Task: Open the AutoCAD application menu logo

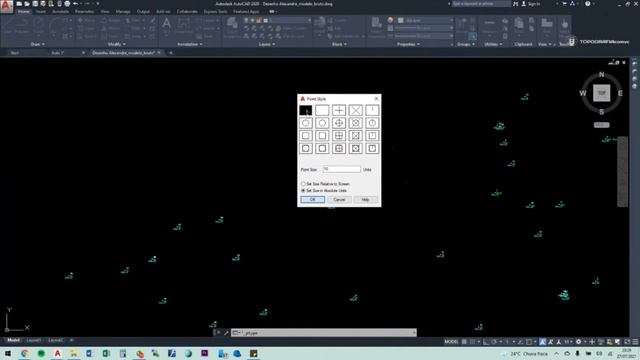Action: click(x=6, y=6)
